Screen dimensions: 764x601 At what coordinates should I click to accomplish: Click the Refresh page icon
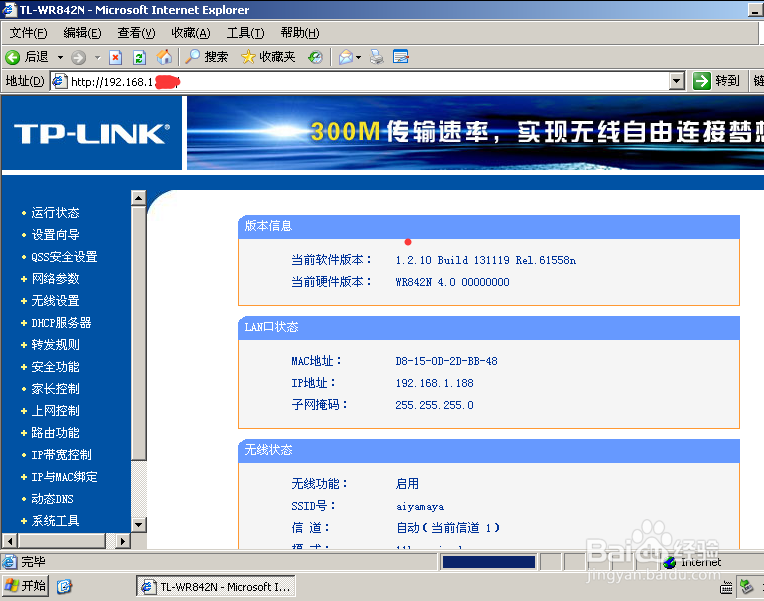pyautogui.click(x=139, y=58)
